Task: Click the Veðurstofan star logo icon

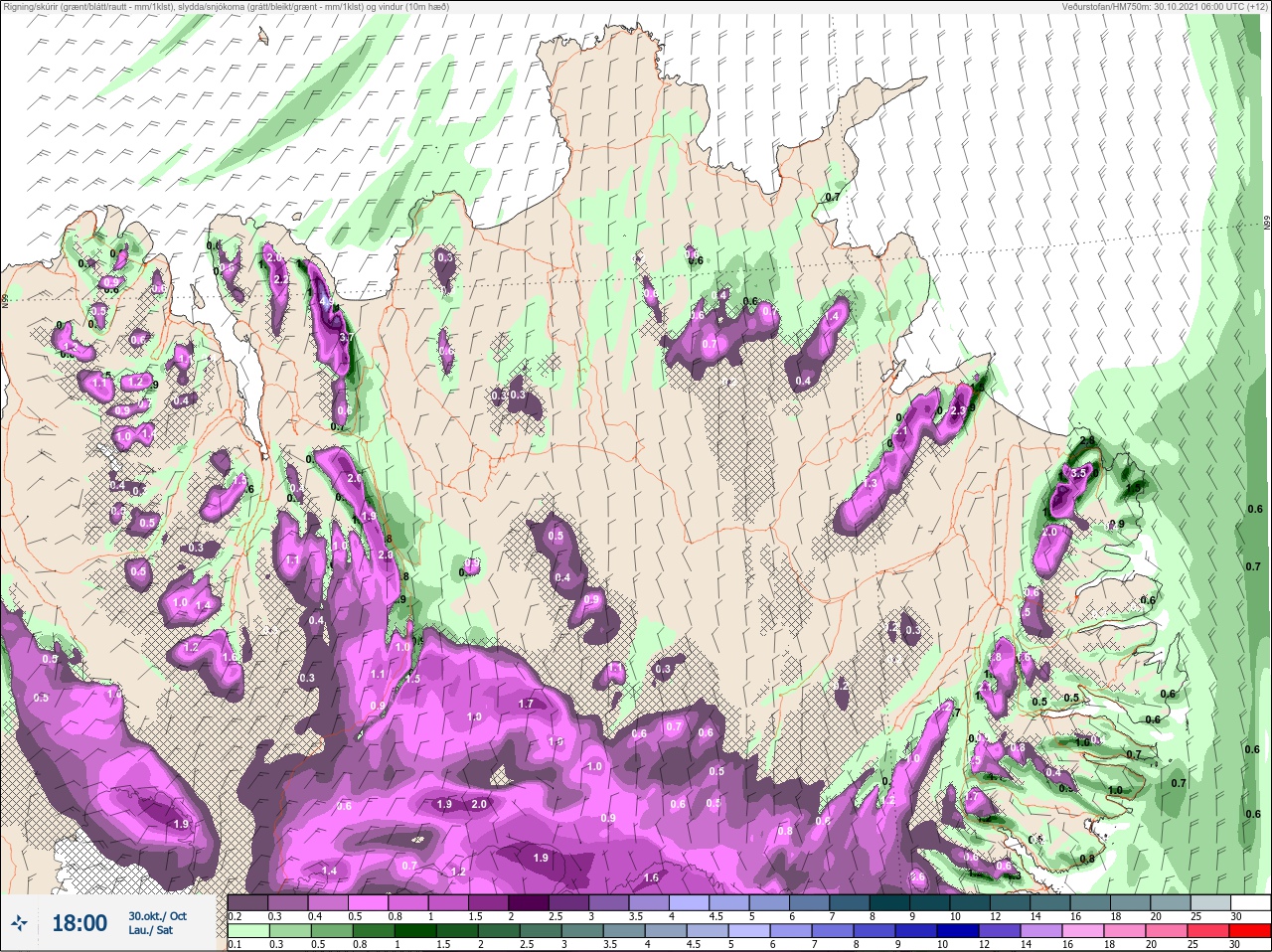Action: tap(20, 923)
